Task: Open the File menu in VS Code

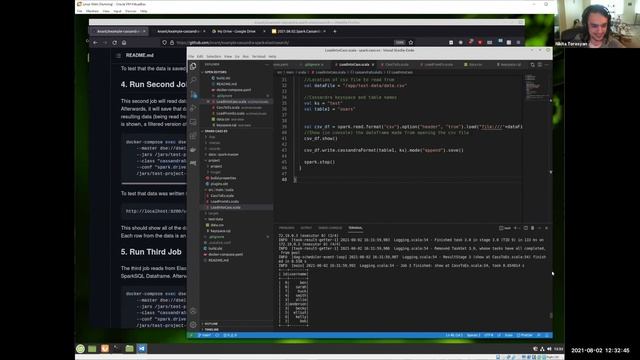Action: pos(191,56)
